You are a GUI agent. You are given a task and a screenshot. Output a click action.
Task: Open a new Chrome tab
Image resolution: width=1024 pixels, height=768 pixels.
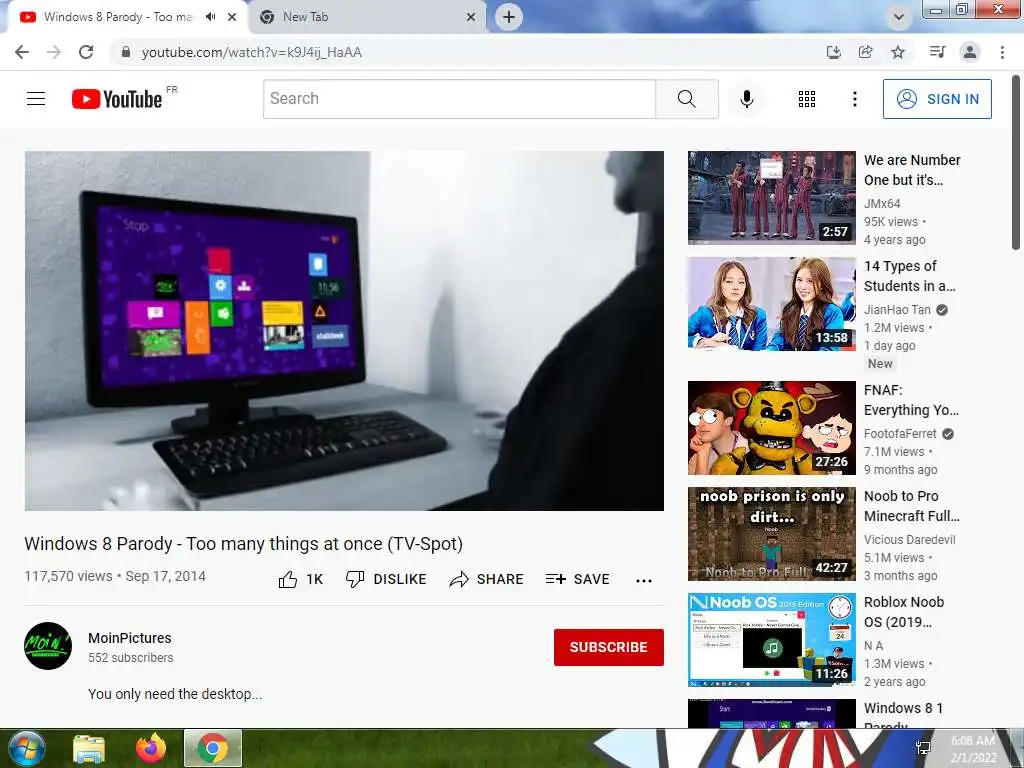tap(509, 17)
